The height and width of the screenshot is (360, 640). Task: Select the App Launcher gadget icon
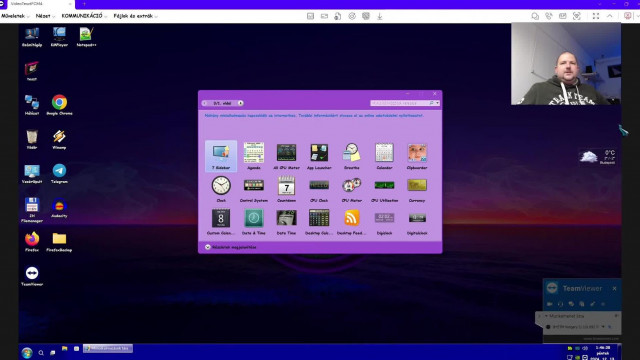[319, 156]
